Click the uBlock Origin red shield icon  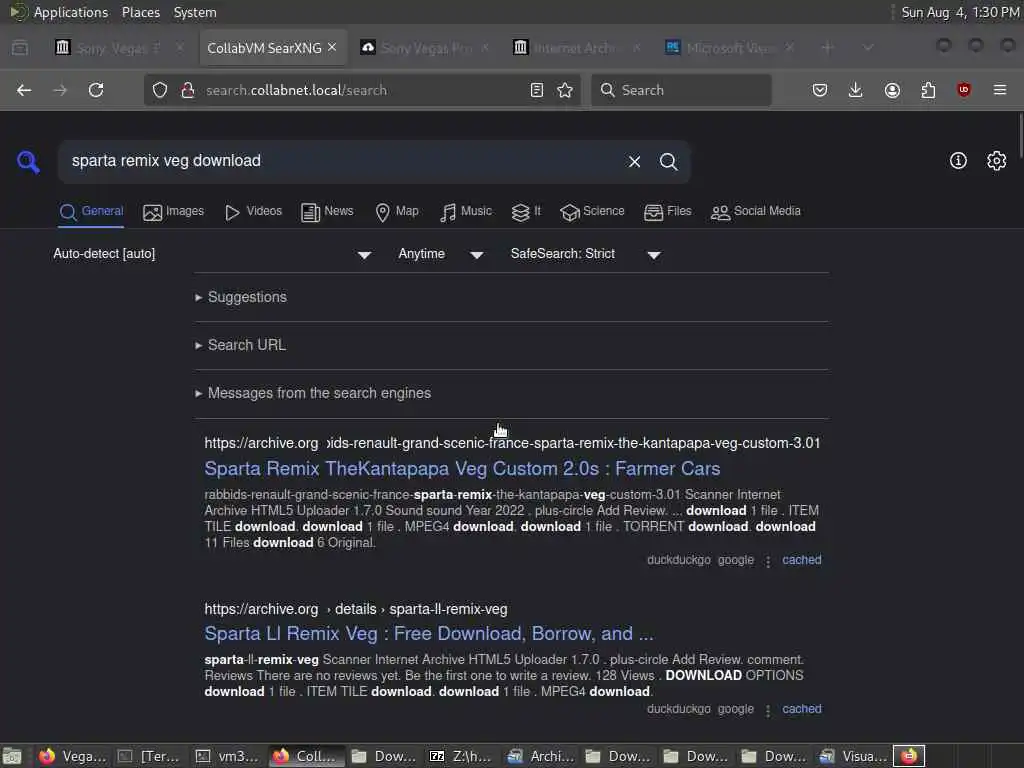click(x=964, y=90)
